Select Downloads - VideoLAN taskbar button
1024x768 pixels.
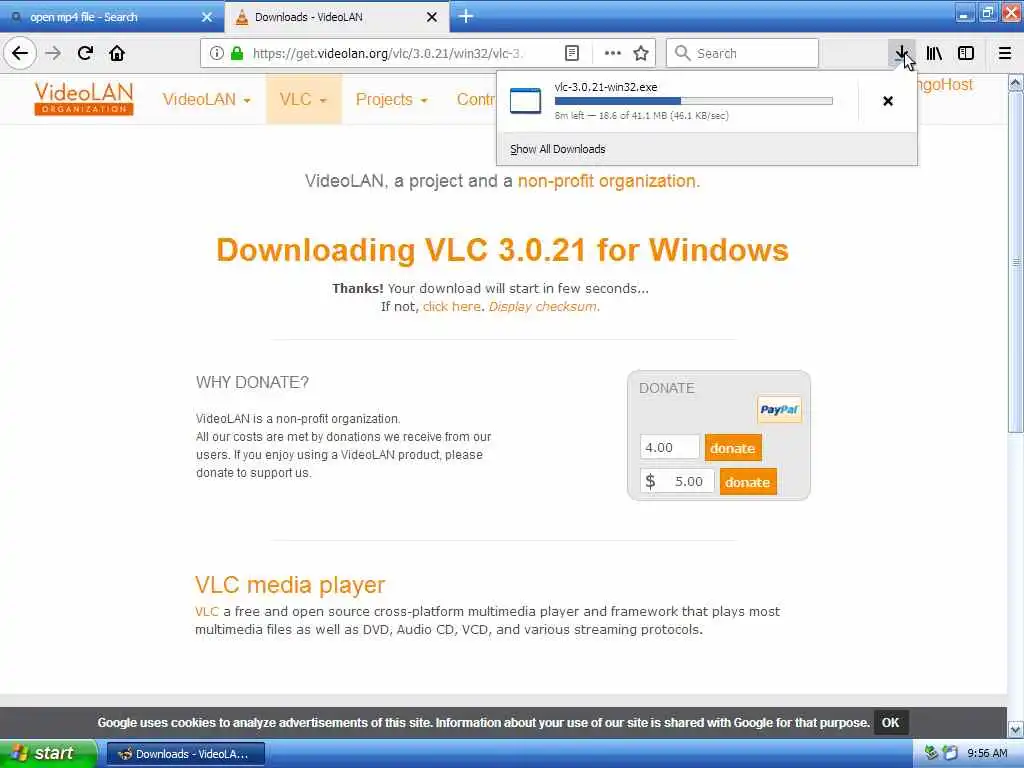(x=185, y=754)
